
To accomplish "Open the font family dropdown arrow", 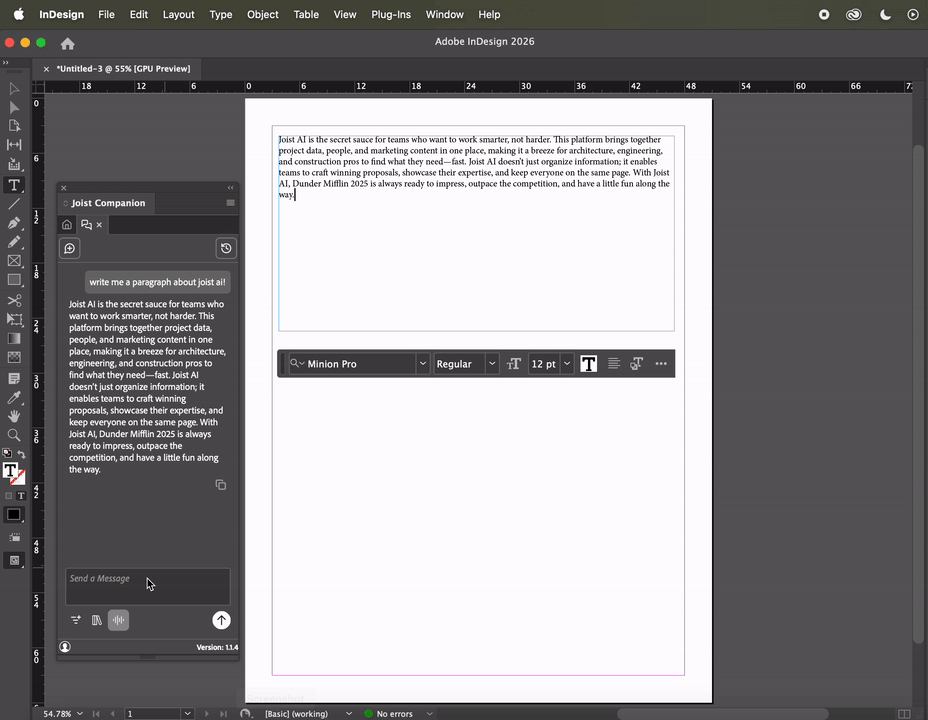I will point(423,364).
